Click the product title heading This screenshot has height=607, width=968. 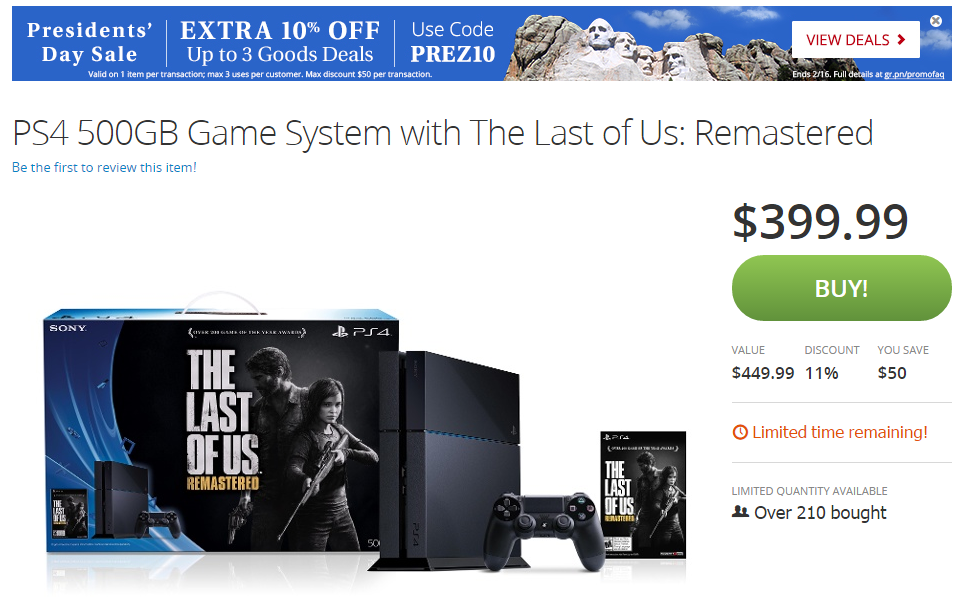443,133
